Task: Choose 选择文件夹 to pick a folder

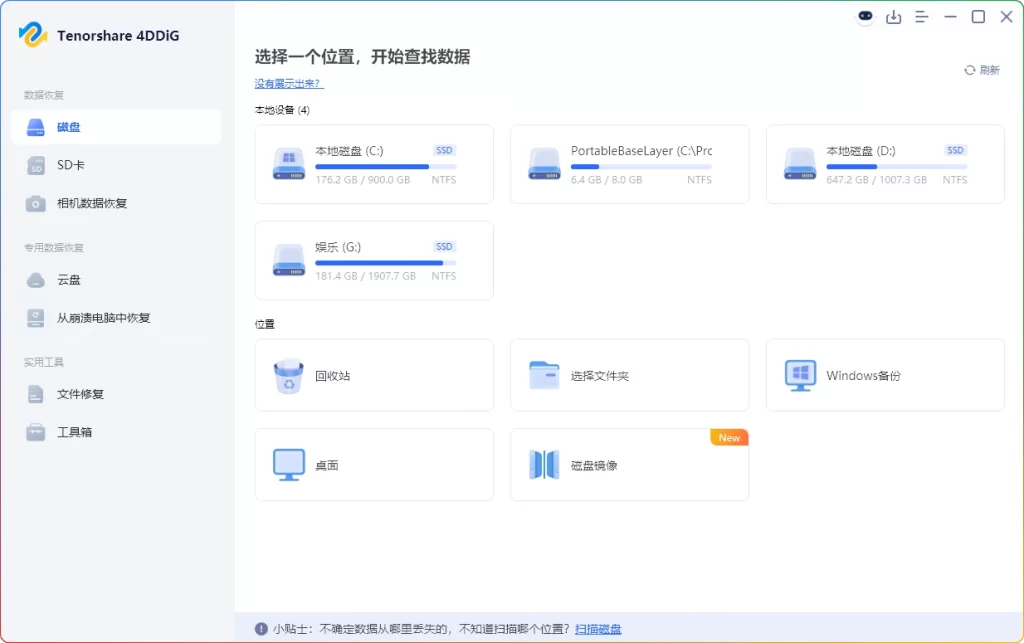Action: [x=629, y=374]
